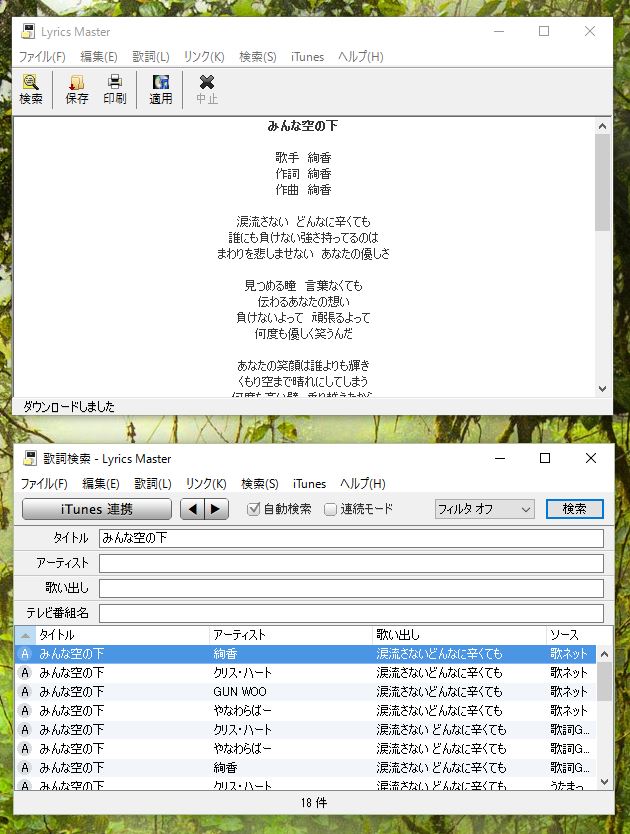The image size is (630, 834).
Task: Open 編集(E) menu in the Lyrics Master window
Action: (x=98, y=56)
